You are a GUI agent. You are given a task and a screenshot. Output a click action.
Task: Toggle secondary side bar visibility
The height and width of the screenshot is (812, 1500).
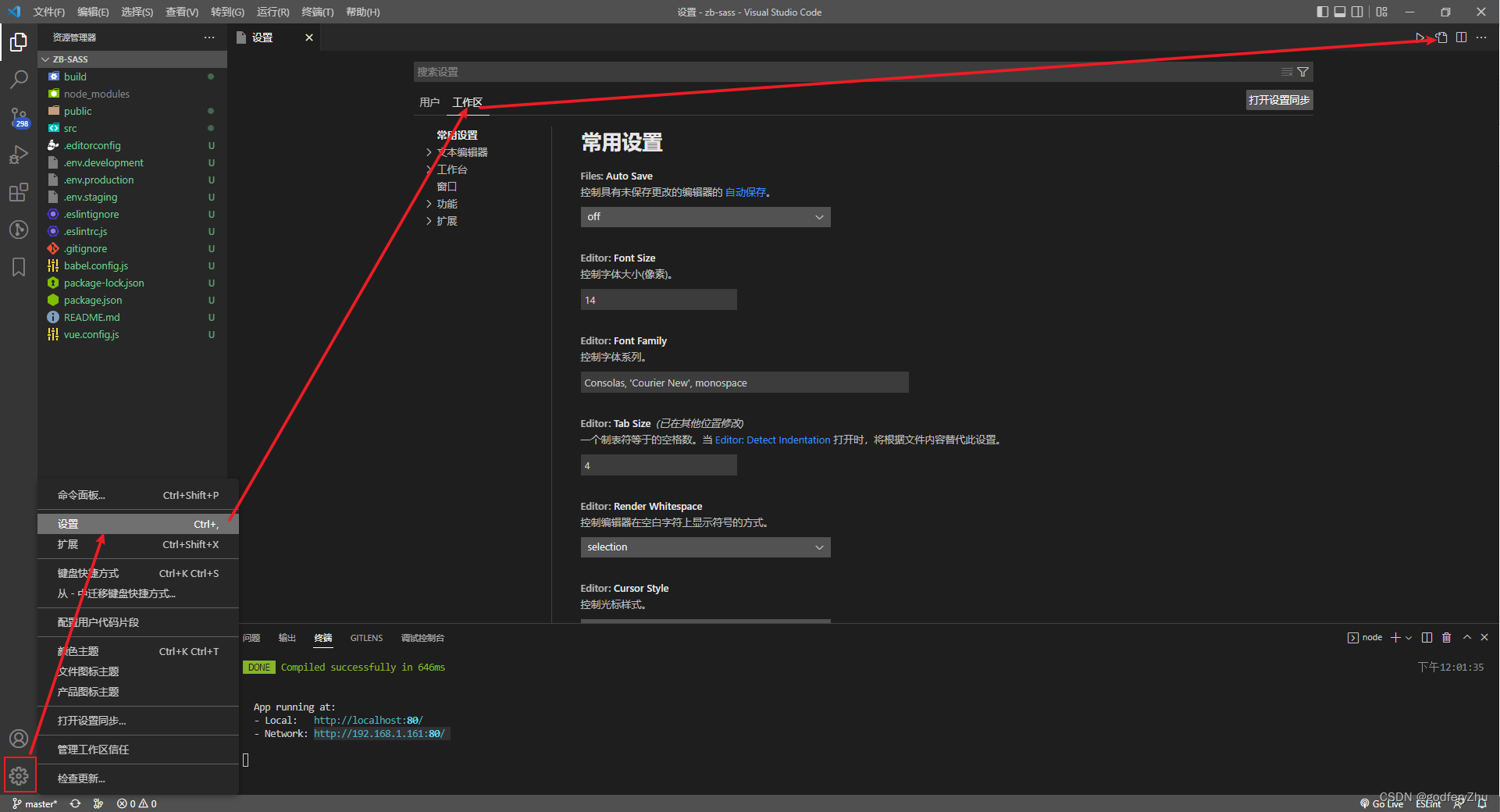pyautogui.click(x=1357, y=12)
